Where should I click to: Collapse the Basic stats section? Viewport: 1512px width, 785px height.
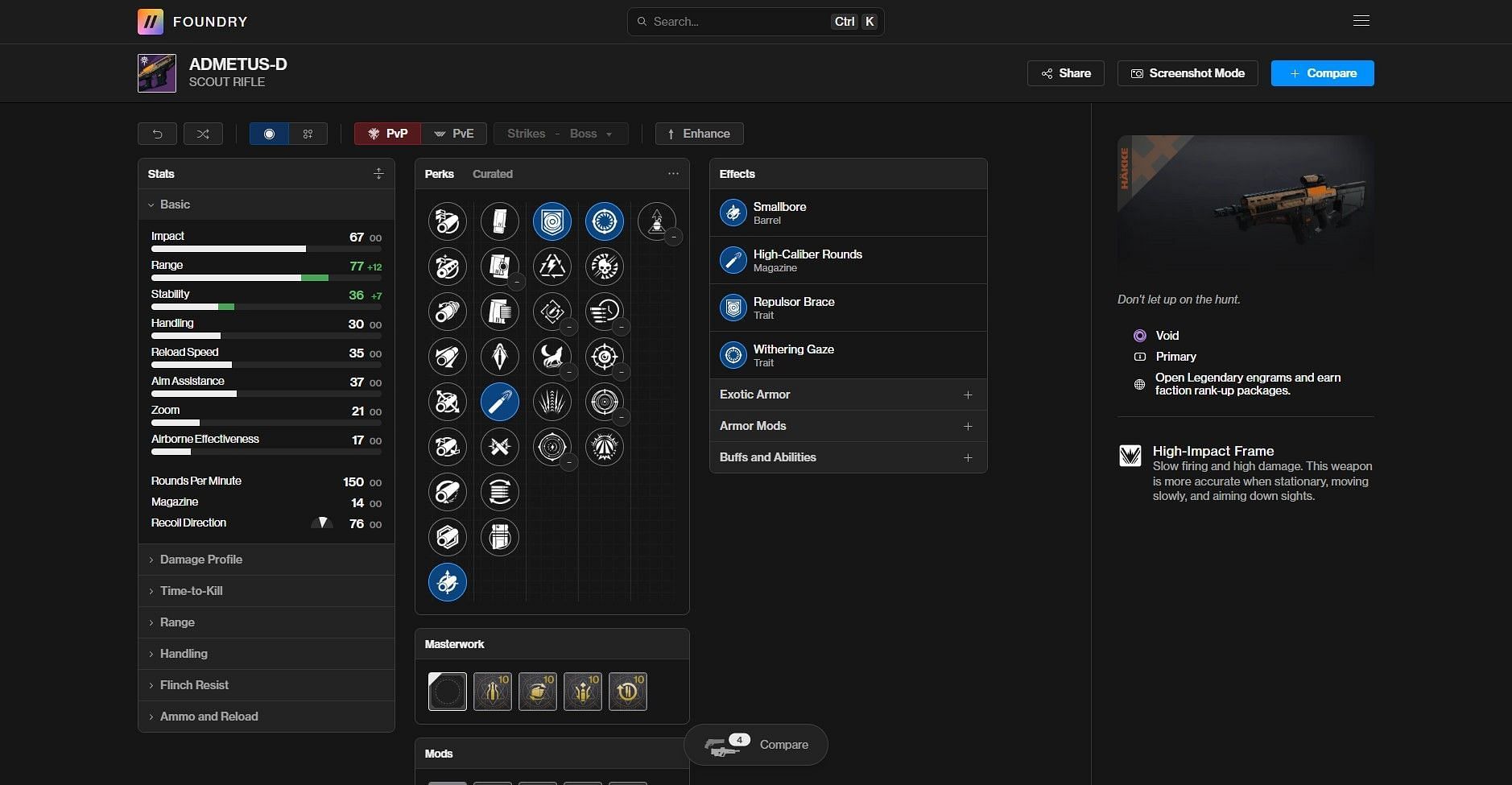click(266, 205)
